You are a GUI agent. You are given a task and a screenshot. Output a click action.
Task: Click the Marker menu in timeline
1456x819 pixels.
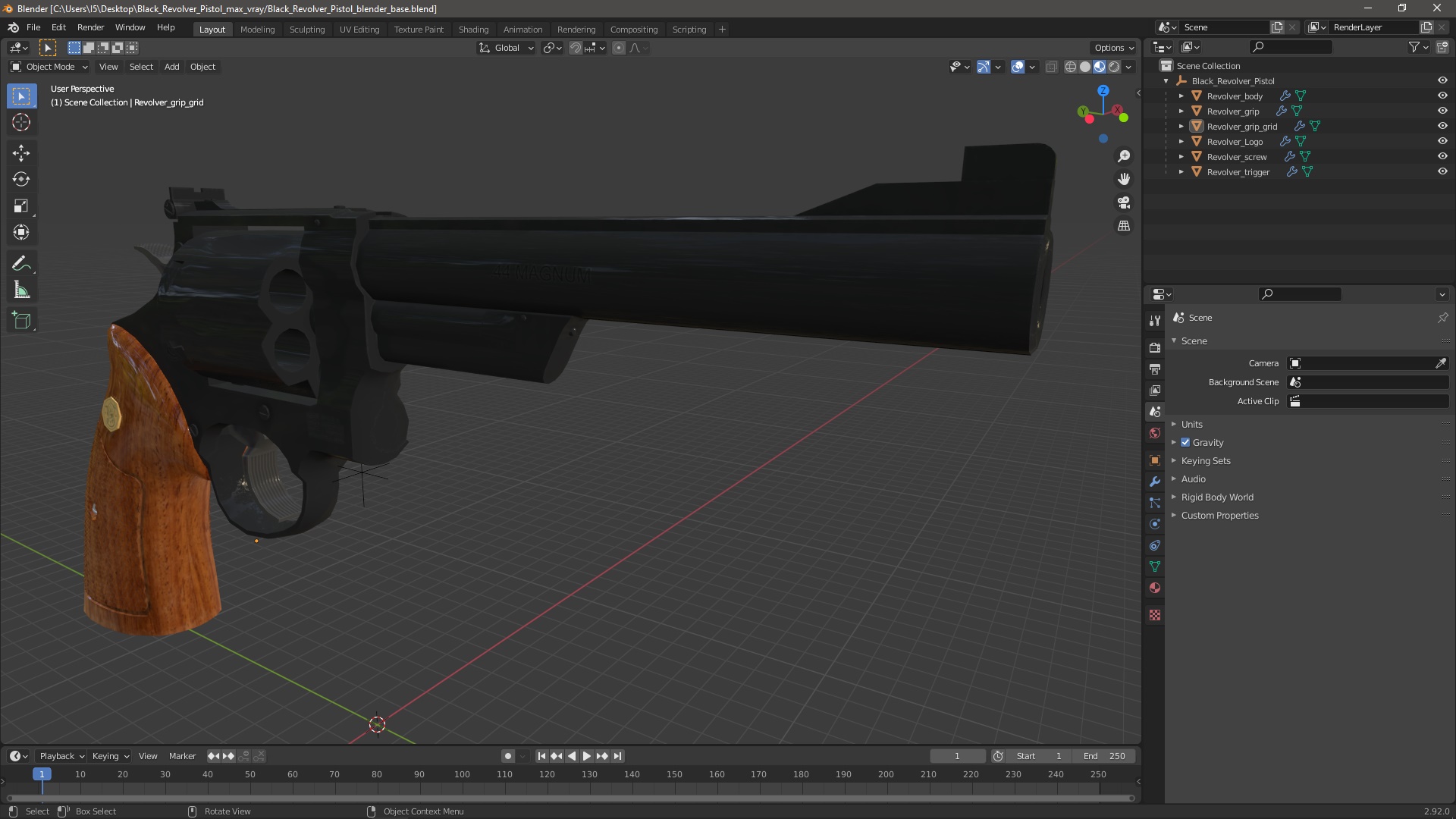point(182,756)
